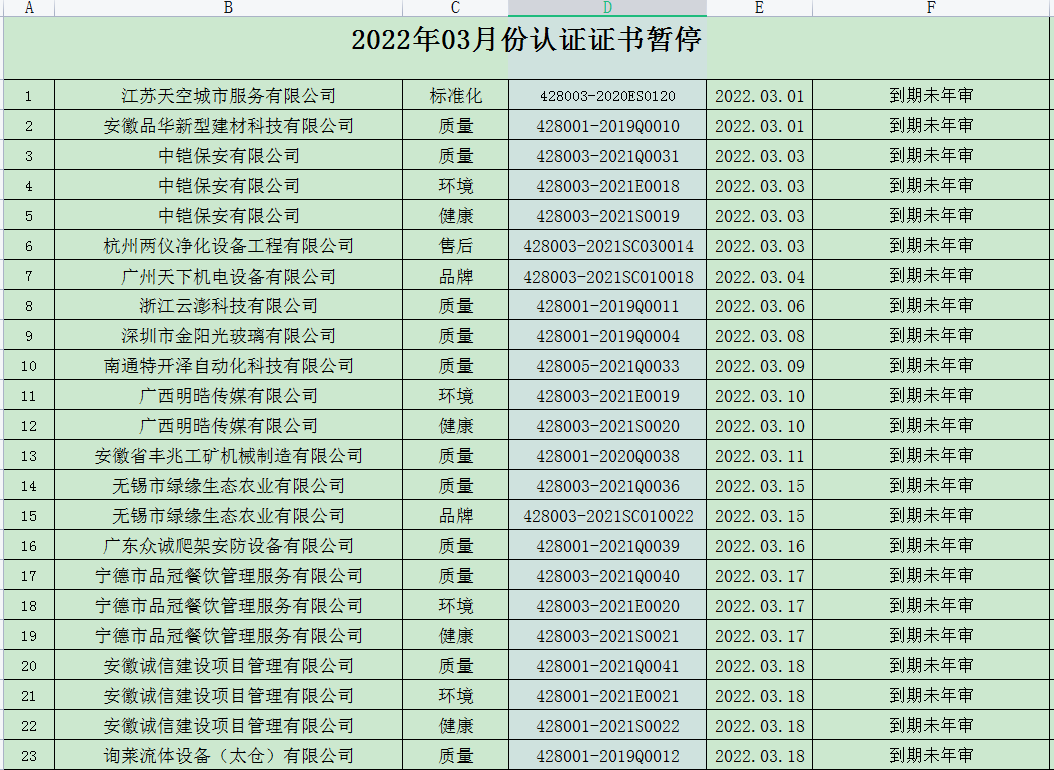
Task: Click certificate number 428003-2020ES0120
Action: [x=607, y=96]
